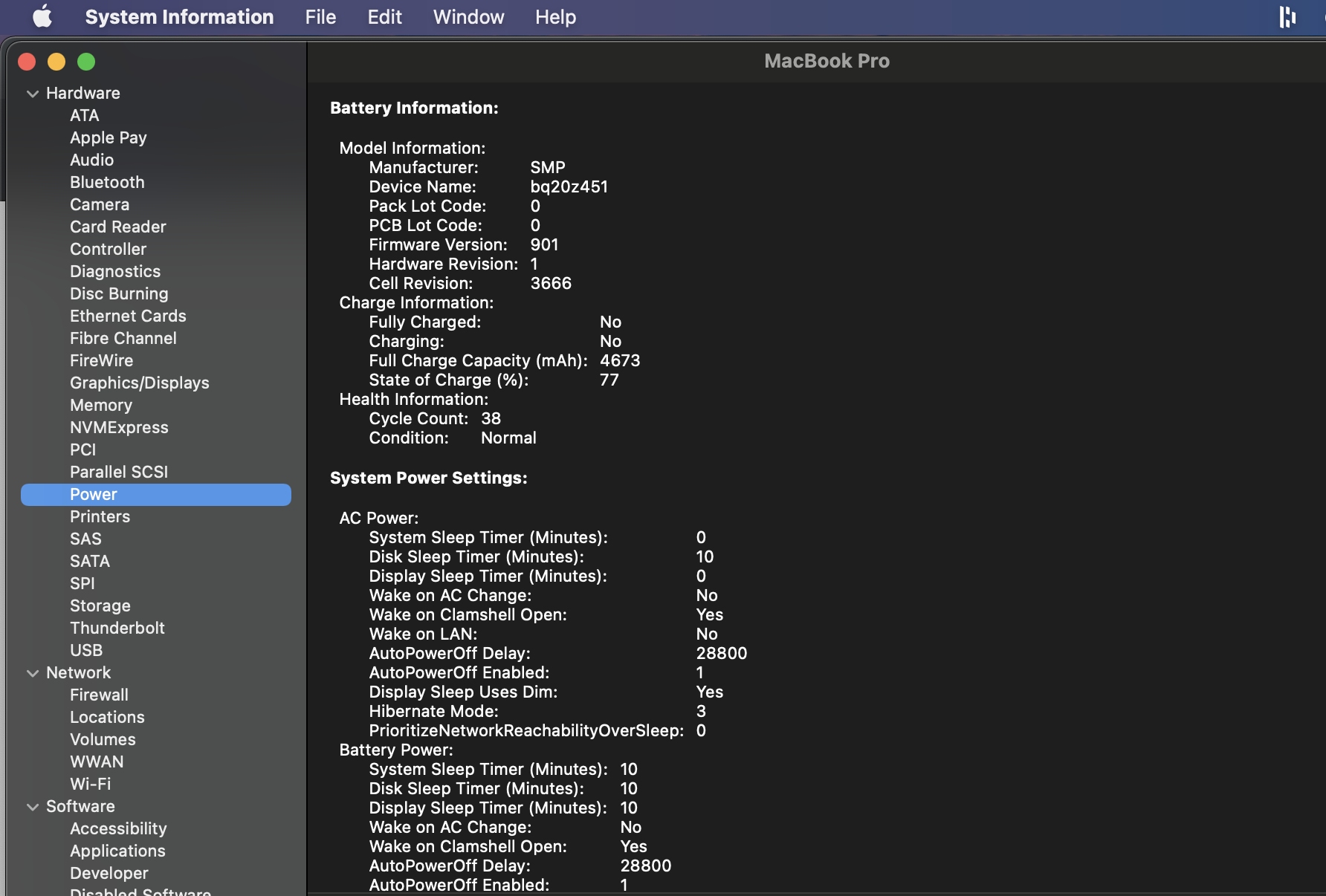The width and height of the screenshot is (1326, 896).
Task: Open the Apple menu
Action: pyautogui.click(x=42, y=16)
